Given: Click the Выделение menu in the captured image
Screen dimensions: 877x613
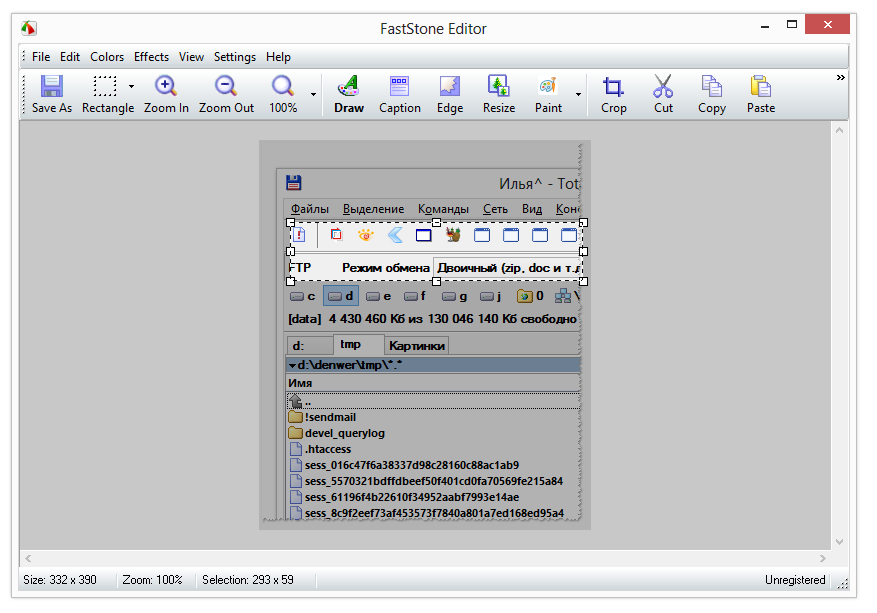Looking at the screenshot, I should 373,209.
